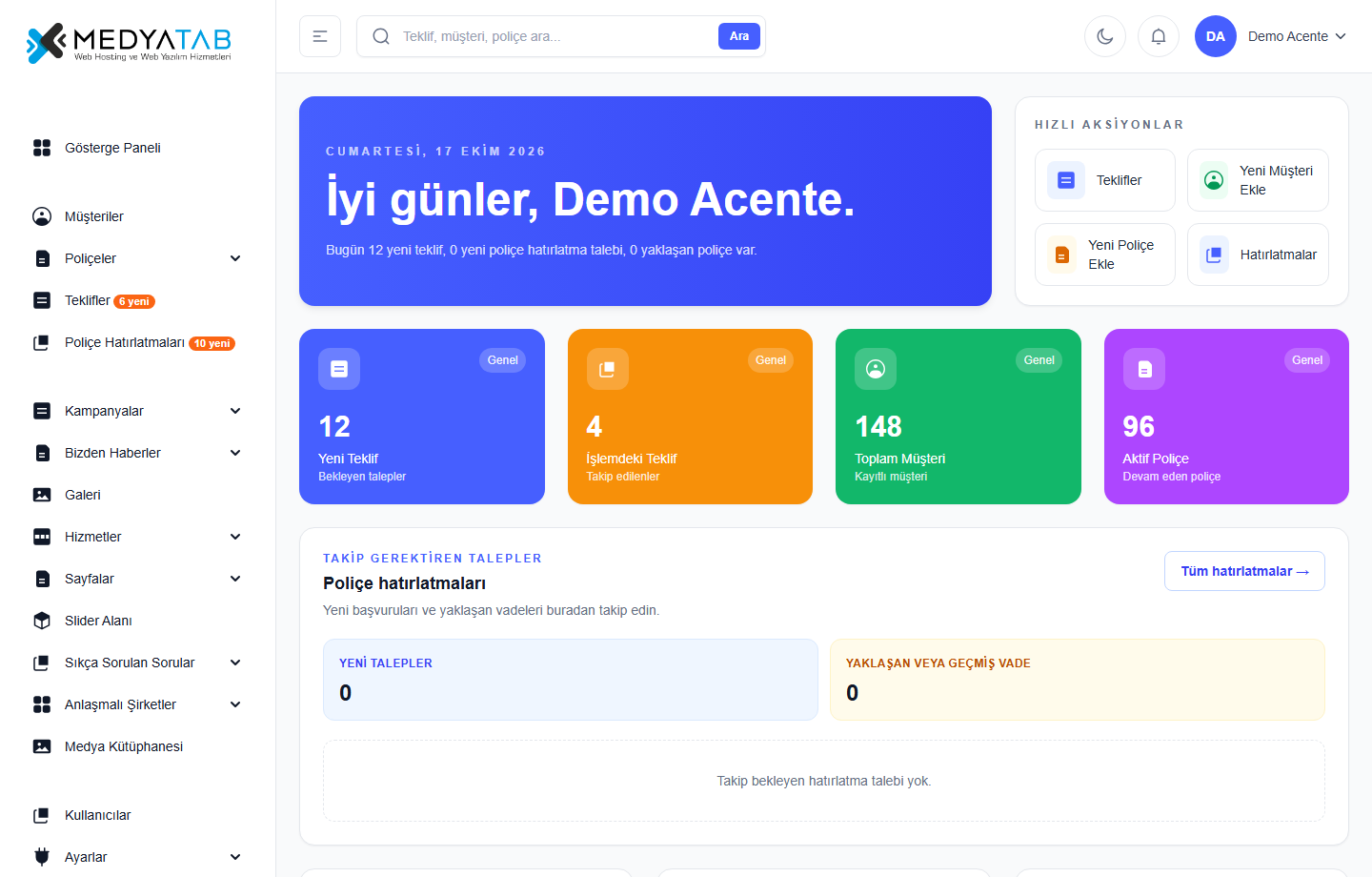This screenshot has width=1372, height=877.
Task: Click the Kullanıcılar sidebar icon
Action: [x=42, y=815]
